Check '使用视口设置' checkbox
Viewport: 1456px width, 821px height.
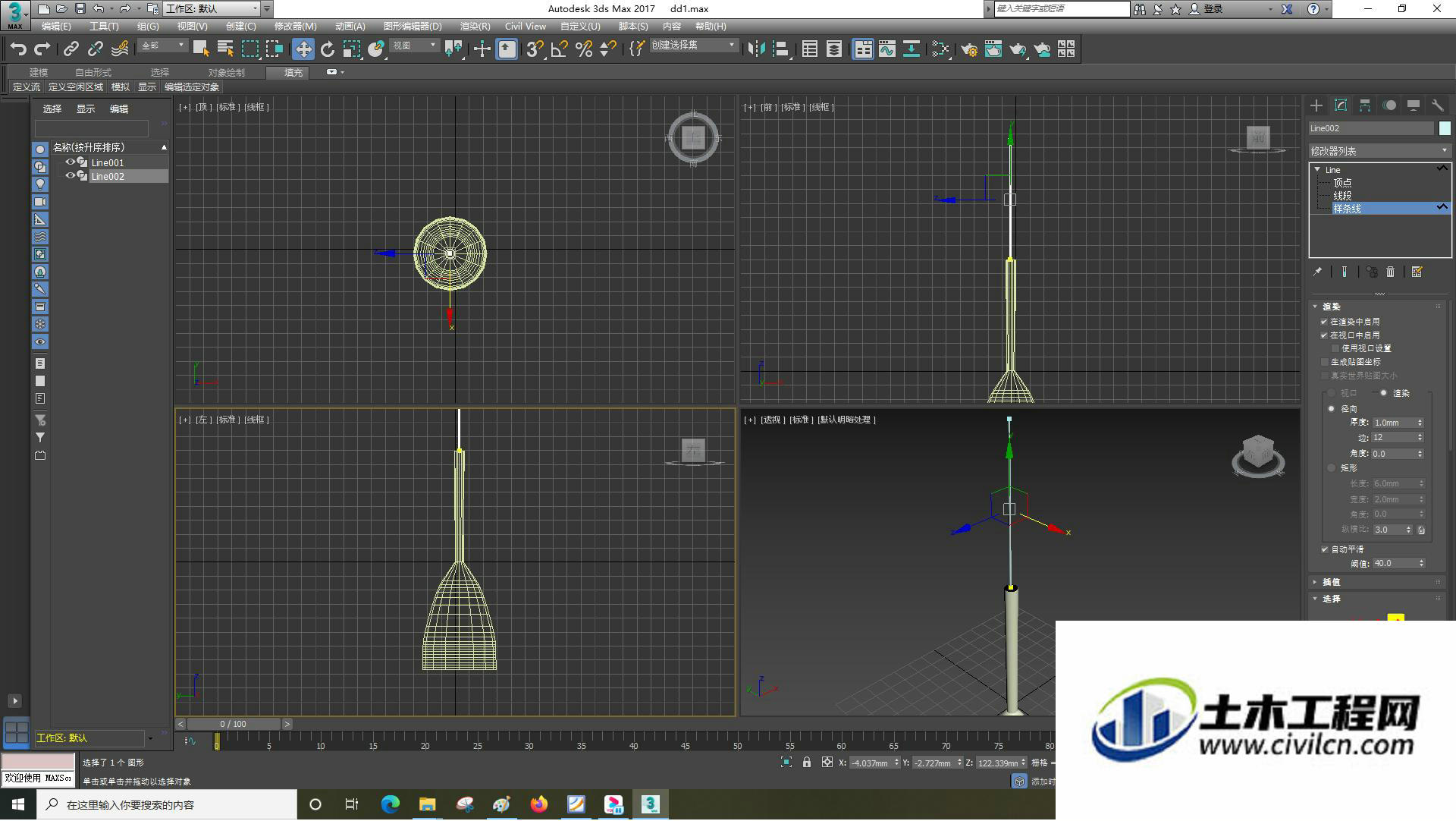point(1335,348)
